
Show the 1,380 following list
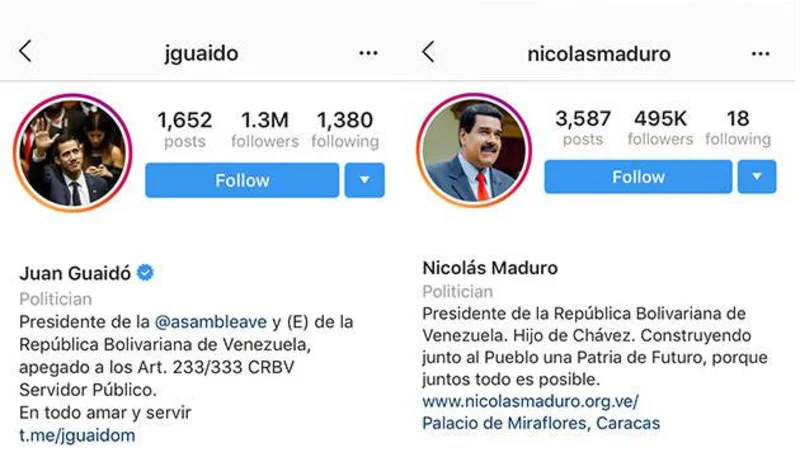pos(345,130)
